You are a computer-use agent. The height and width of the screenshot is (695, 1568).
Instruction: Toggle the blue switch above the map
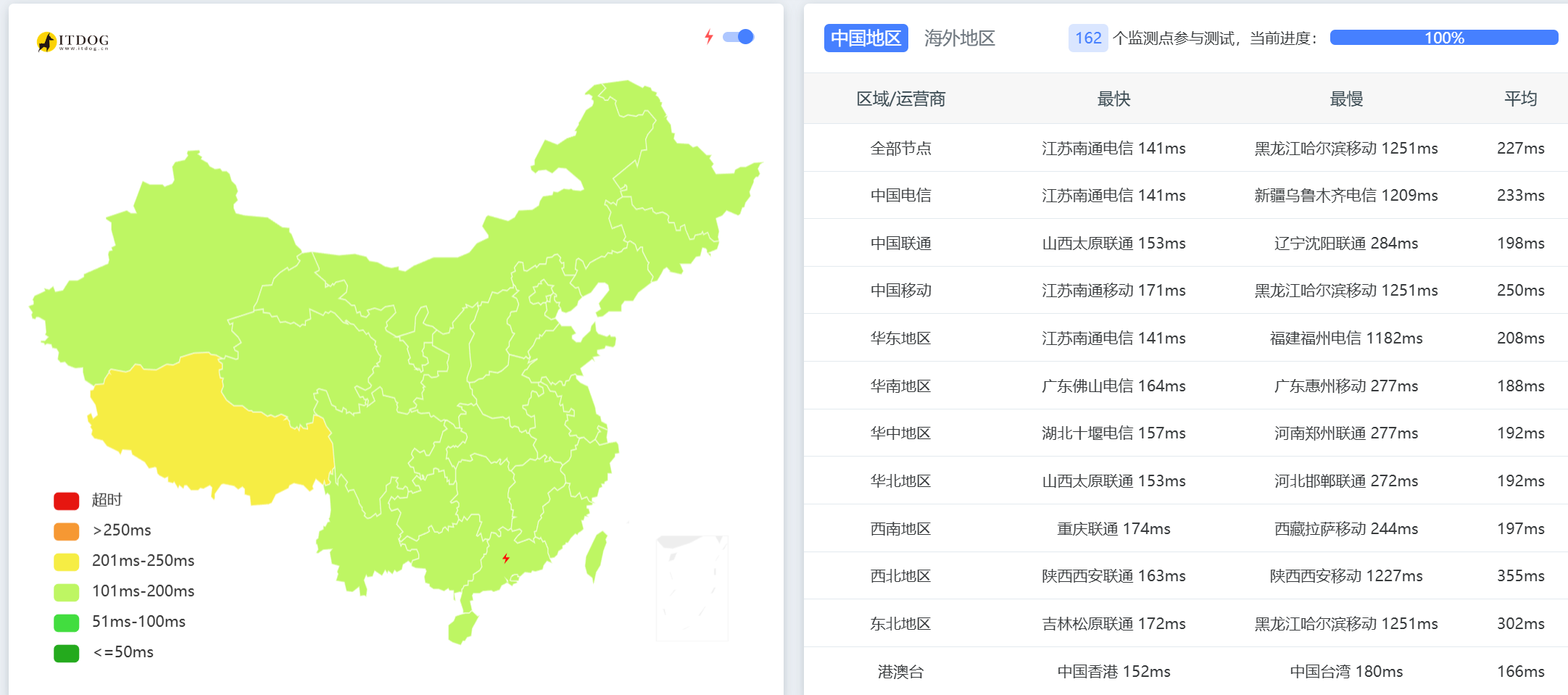(x=739, y=36)
